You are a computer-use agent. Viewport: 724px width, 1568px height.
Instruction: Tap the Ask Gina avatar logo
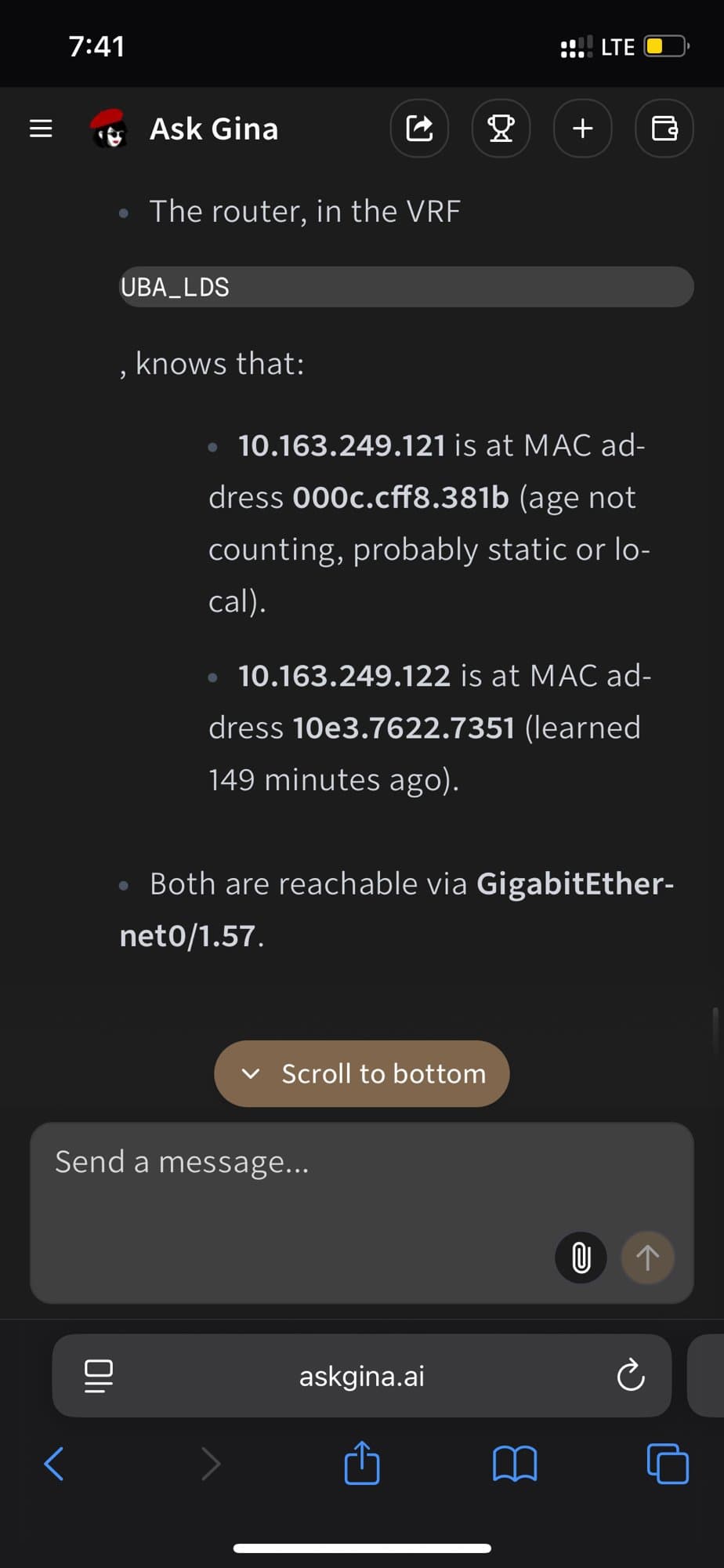tap(109, 129)
